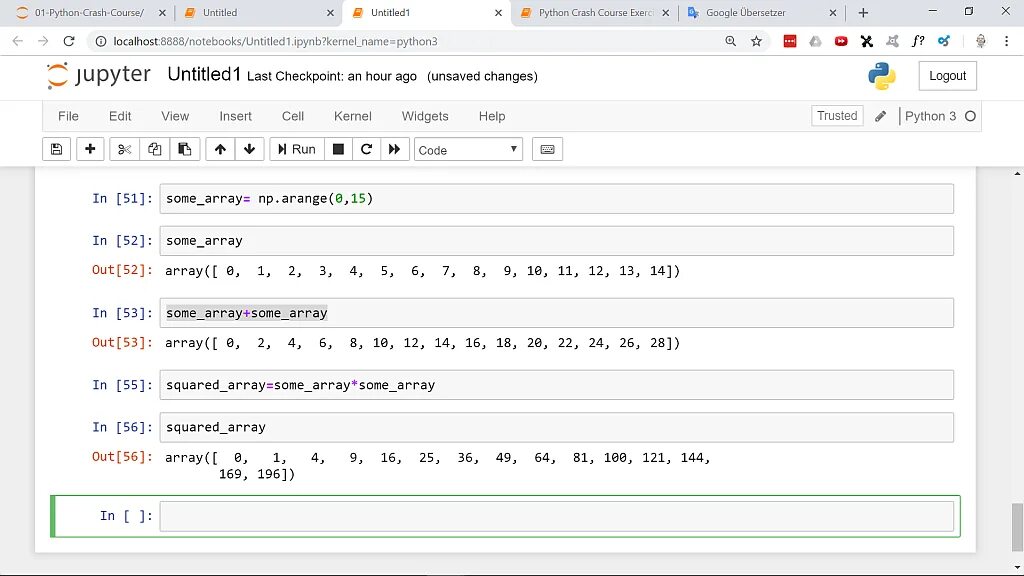Restart kernel and rerun all icon
The height and width of the screenshot is (576, 1024).
pos(394,150)
